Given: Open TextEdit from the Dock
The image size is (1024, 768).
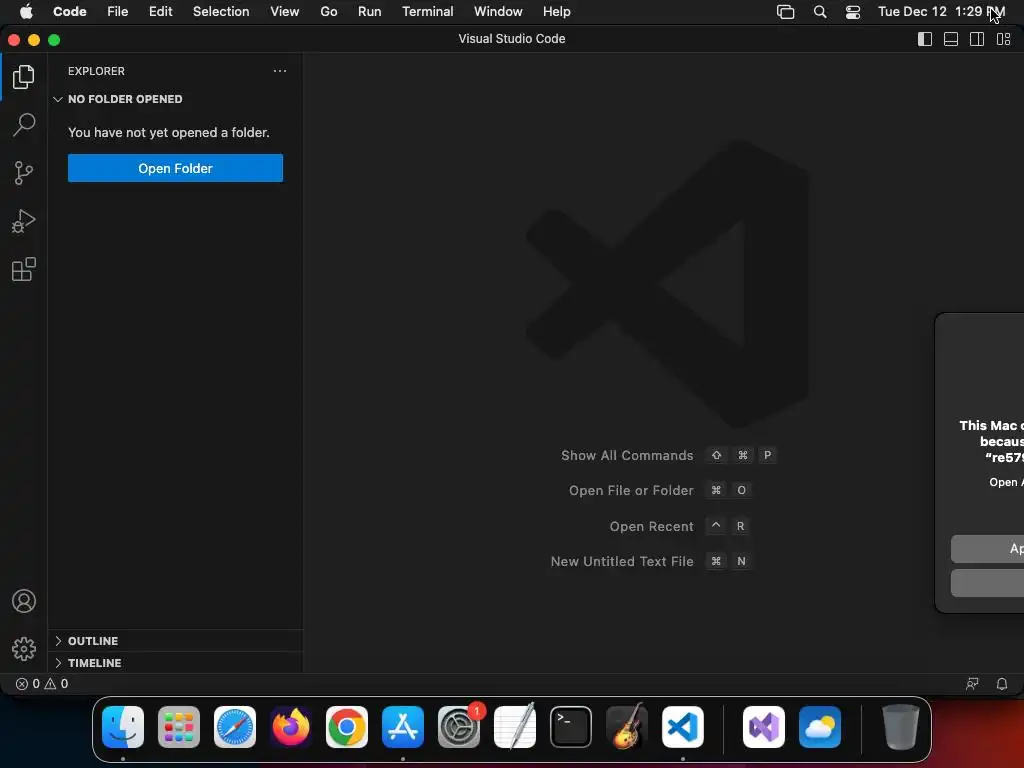Looking at the screenshot, I should [515, 727].
